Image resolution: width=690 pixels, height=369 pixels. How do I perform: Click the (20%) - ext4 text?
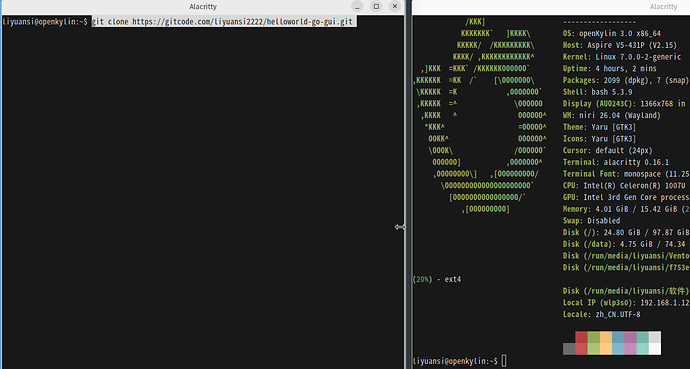click(437, 279)
